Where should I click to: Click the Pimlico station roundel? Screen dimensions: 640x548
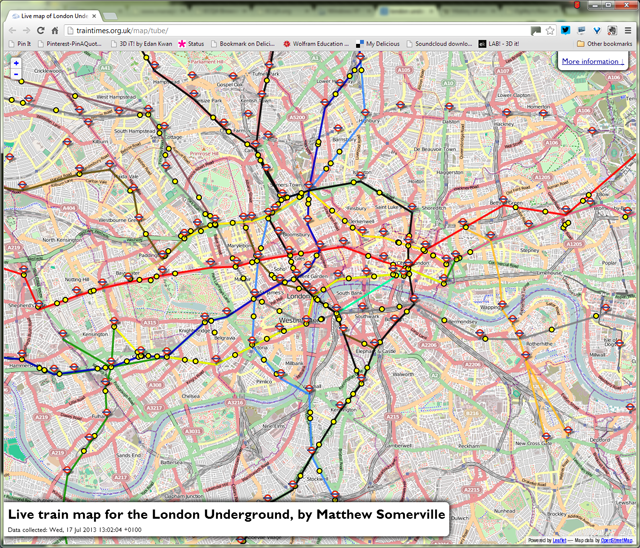point(281,373)
